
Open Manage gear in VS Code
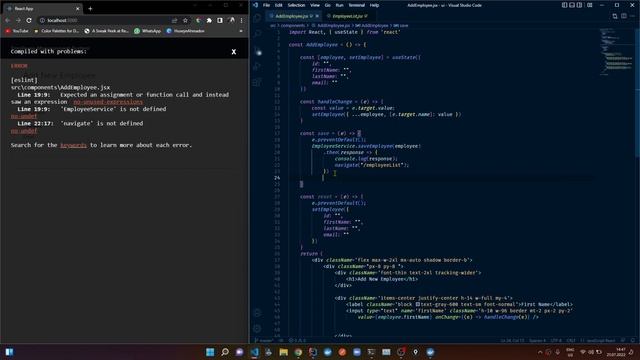click(258, 329)
